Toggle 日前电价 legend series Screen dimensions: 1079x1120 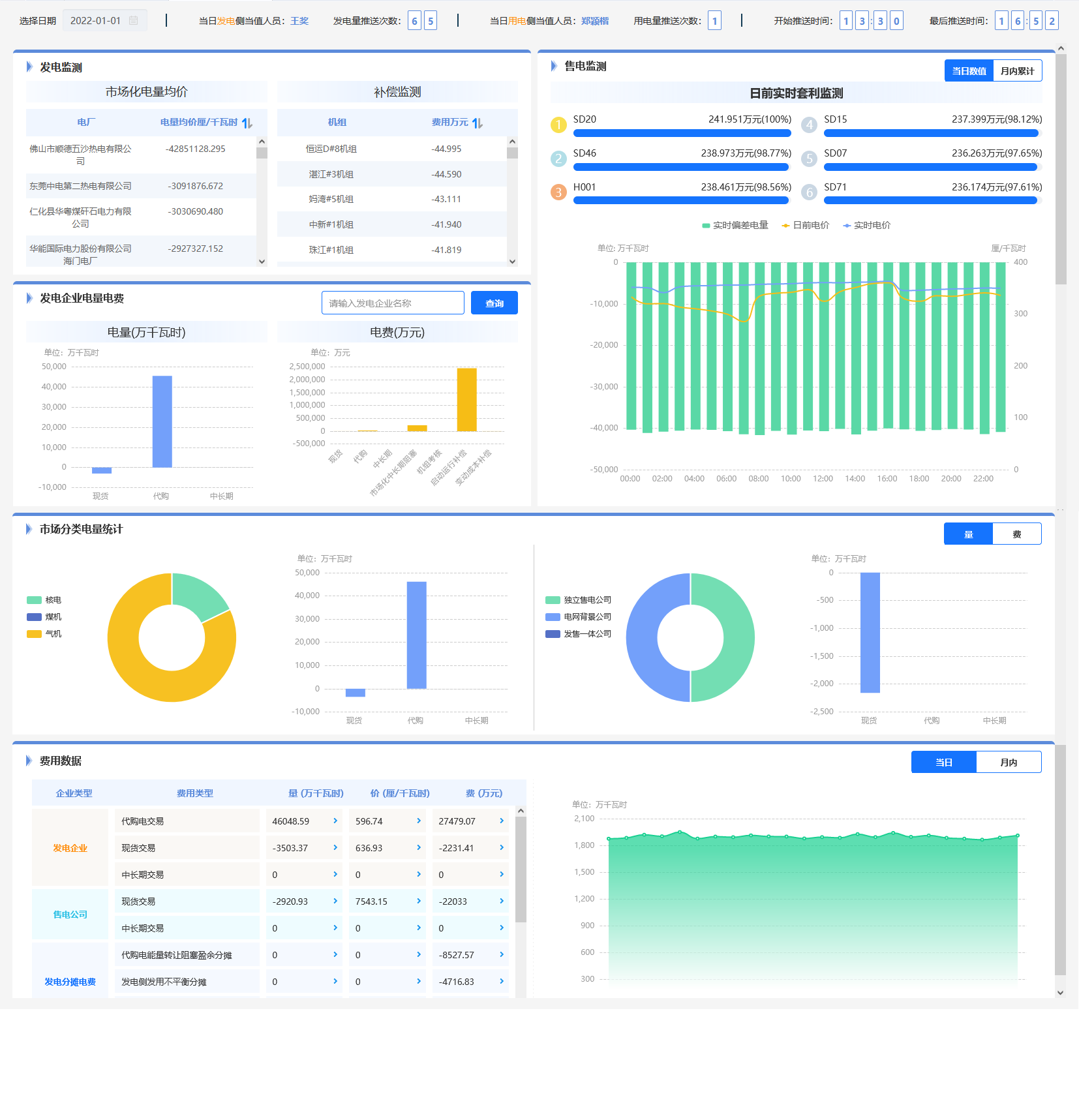point(805,225)
